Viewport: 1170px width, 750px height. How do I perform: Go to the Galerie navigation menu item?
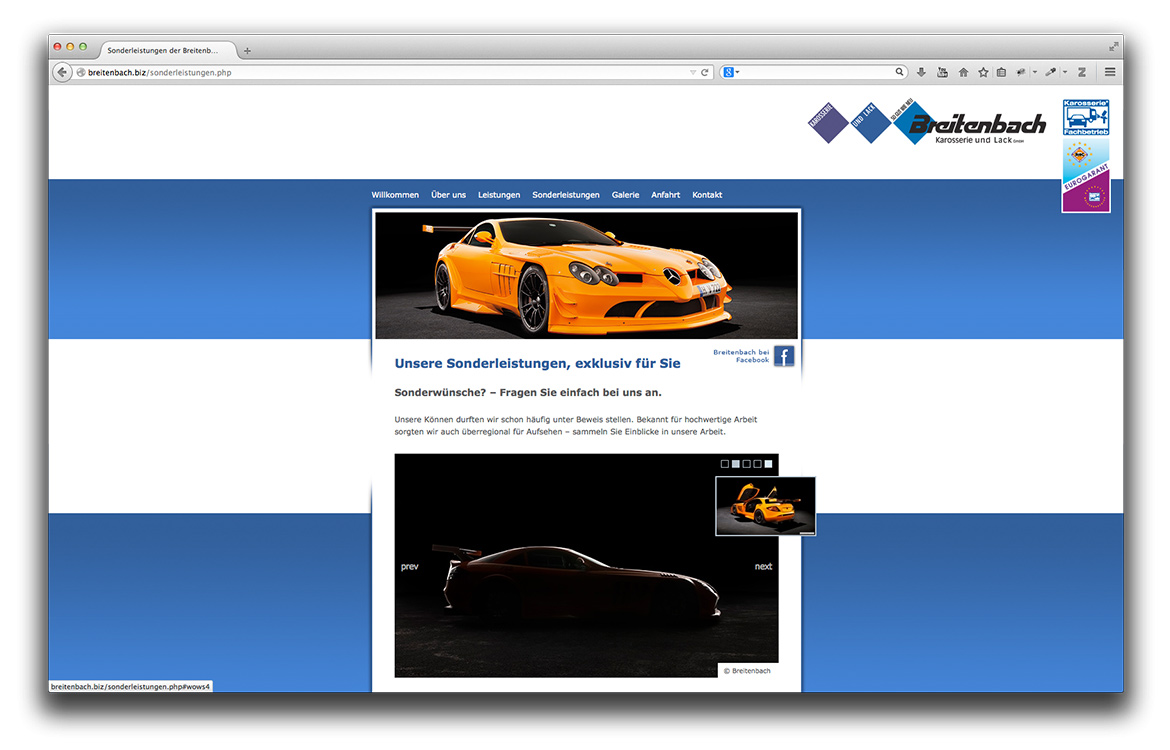coord(625,195)
